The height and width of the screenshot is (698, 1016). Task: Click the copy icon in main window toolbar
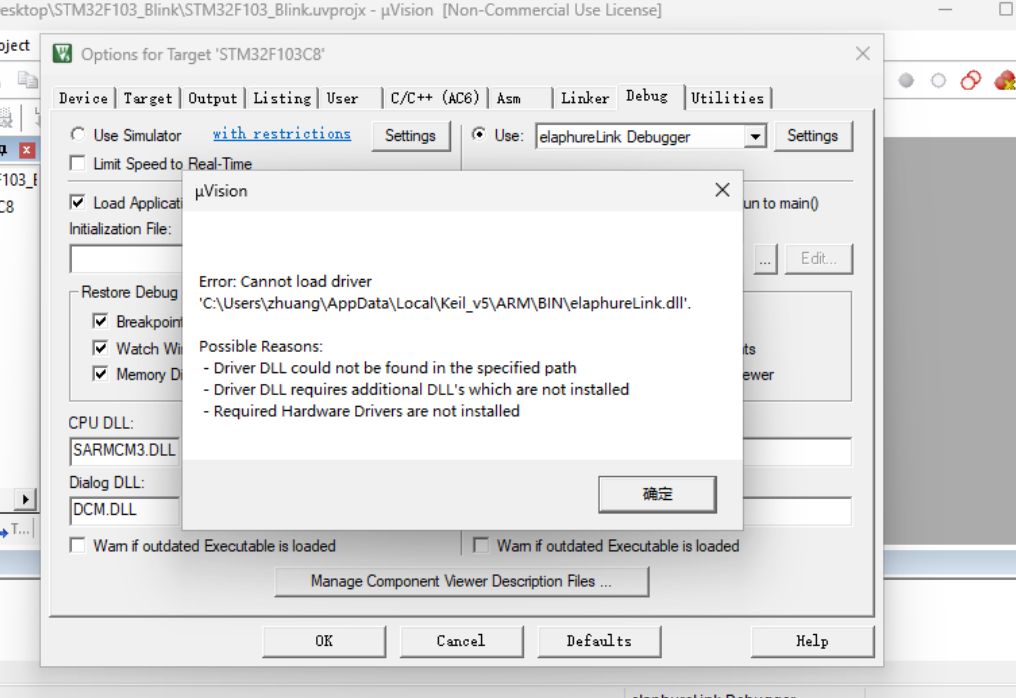(27, 80)
